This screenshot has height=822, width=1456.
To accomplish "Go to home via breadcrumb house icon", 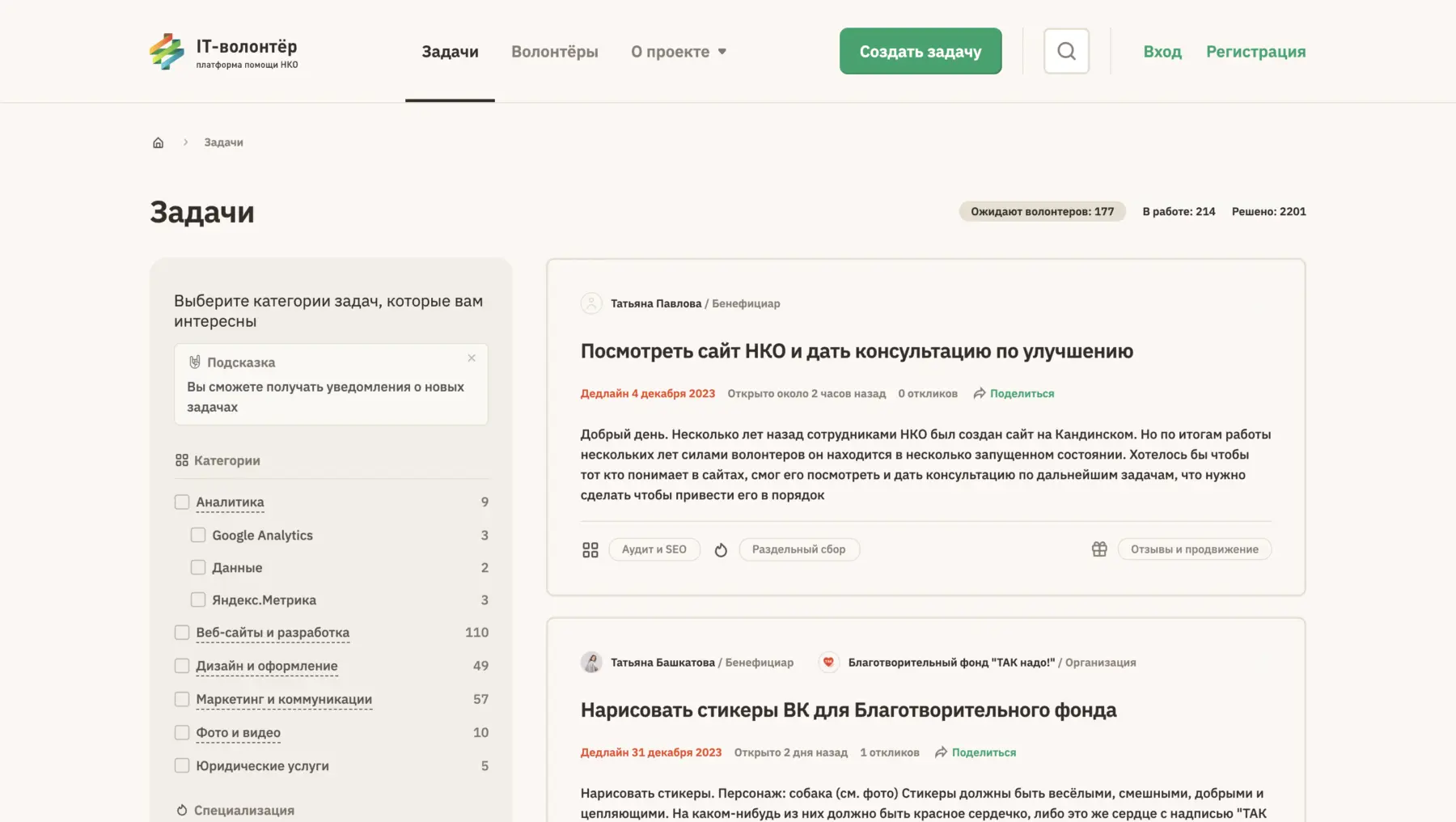I will pos(159,142).
